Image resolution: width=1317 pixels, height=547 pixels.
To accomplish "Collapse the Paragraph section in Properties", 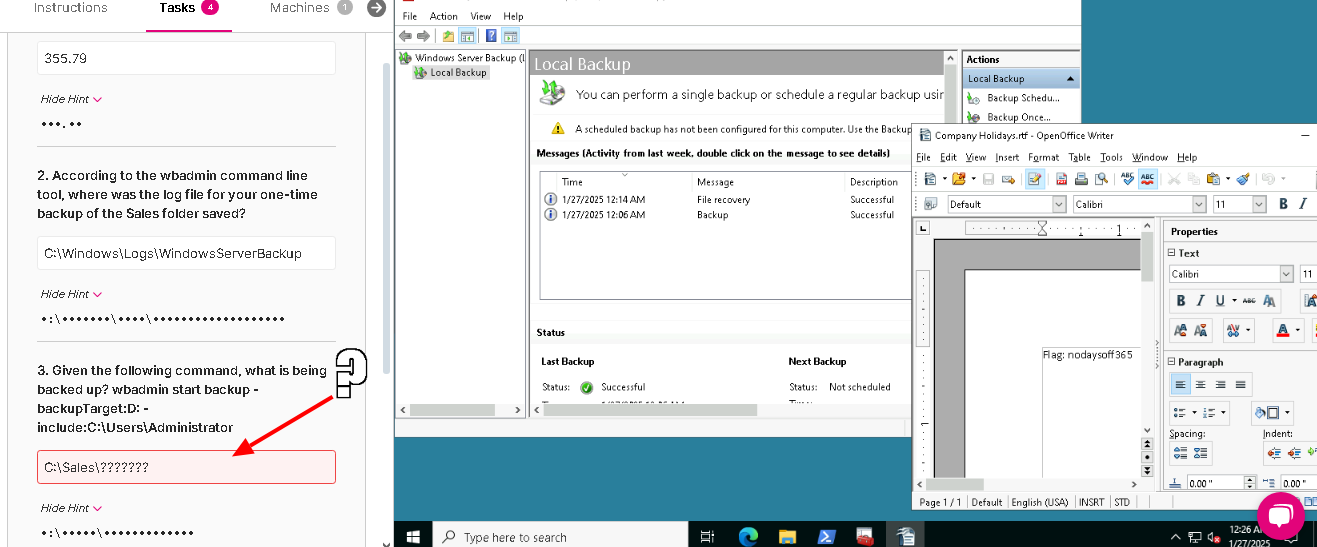I will click(1172, 362).
